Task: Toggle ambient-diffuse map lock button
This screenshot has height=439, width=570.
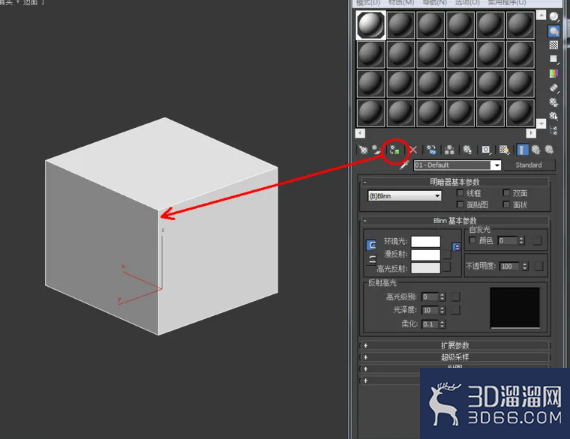Action: click(x=456, y=247)
